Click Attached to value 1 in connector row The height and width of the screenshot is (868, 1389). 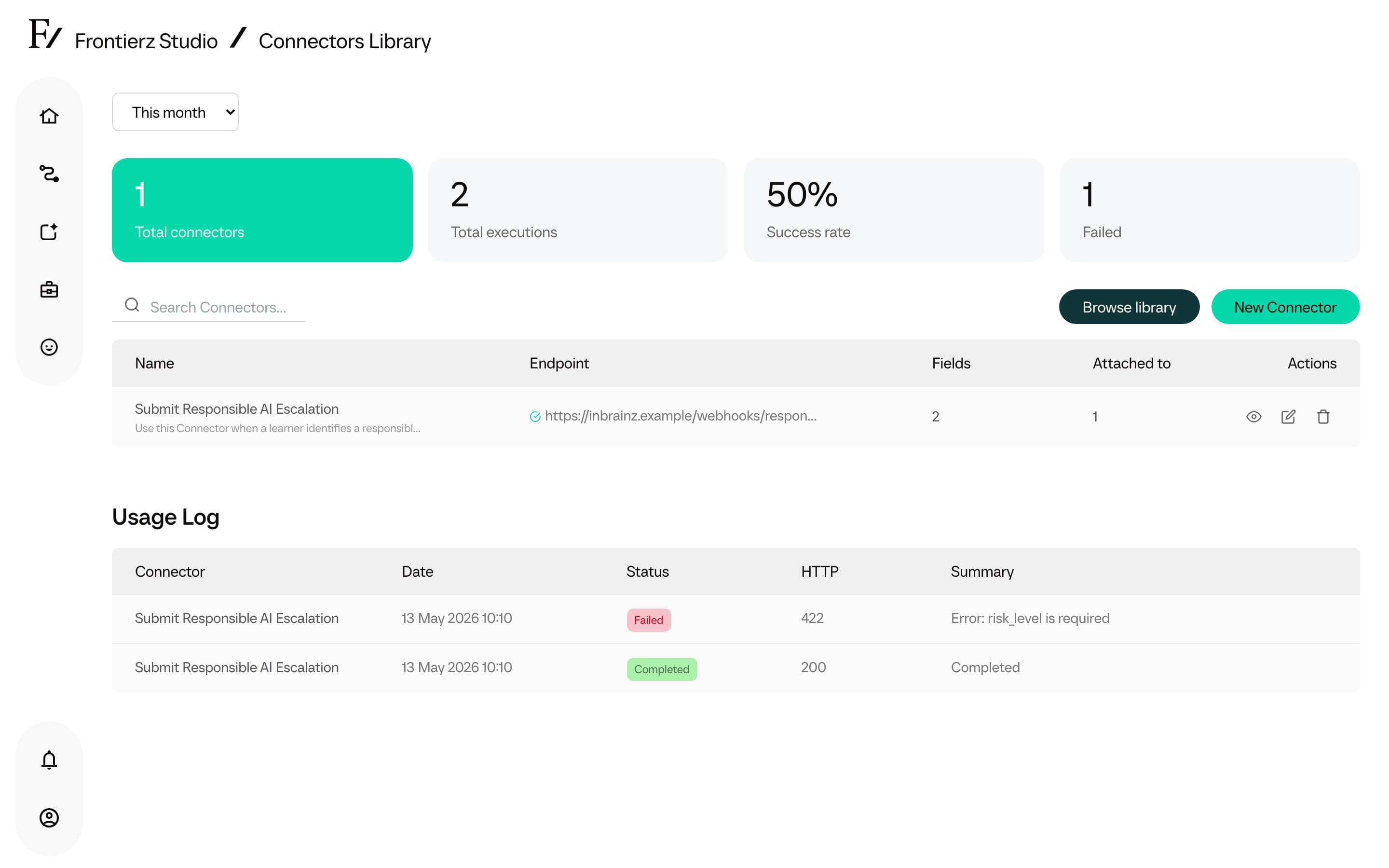(1094, 417)
